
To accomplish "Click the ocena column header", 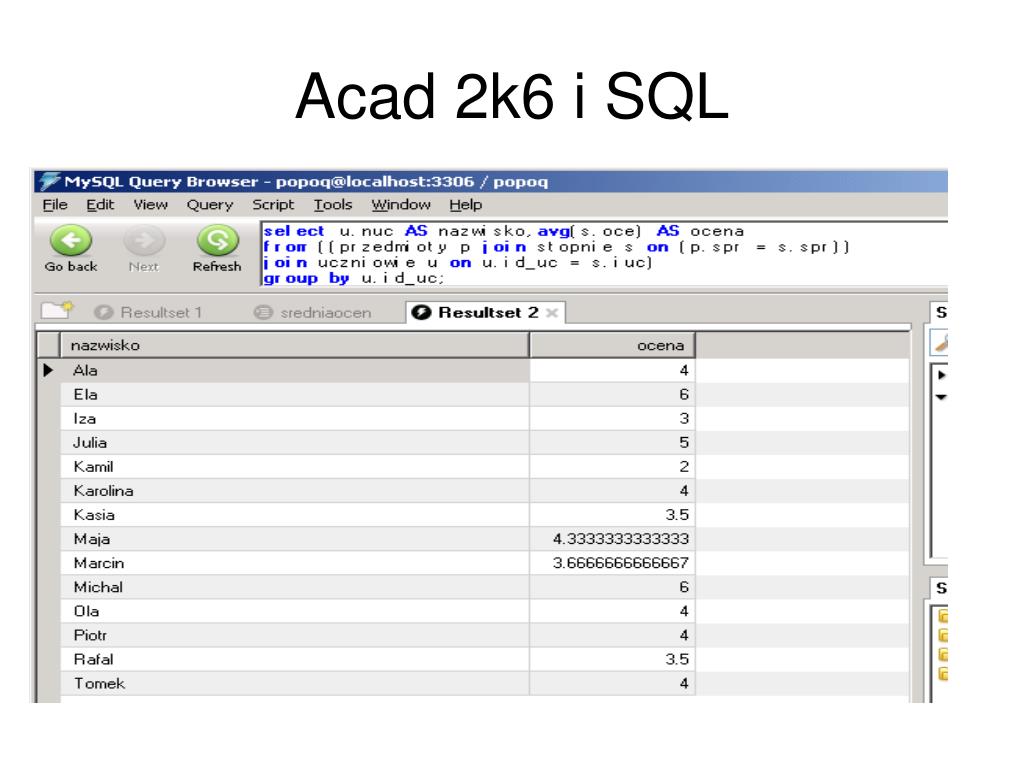I will tap(612, 345).
